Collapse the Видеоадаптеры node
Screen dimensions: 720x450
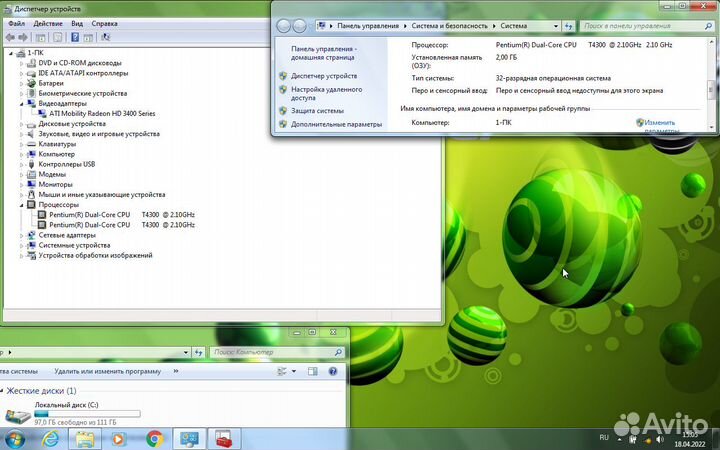(x=21, y=104)
